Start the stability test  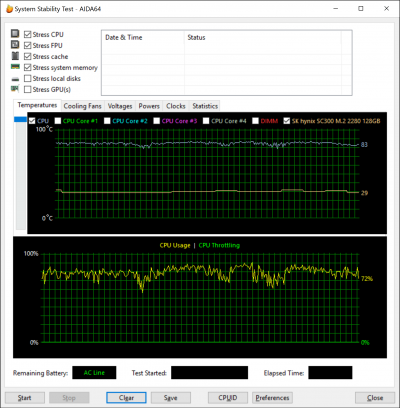click(x=25, y=398)
